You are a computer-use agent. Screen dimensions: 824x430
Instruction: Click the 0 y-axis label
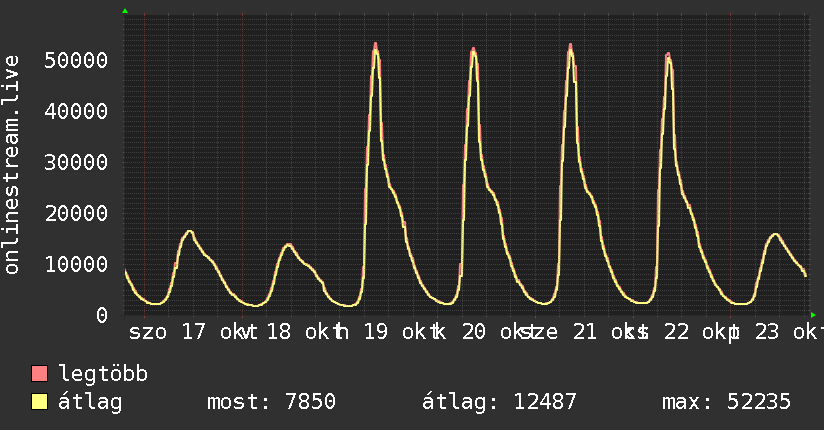tap(102, 315)
